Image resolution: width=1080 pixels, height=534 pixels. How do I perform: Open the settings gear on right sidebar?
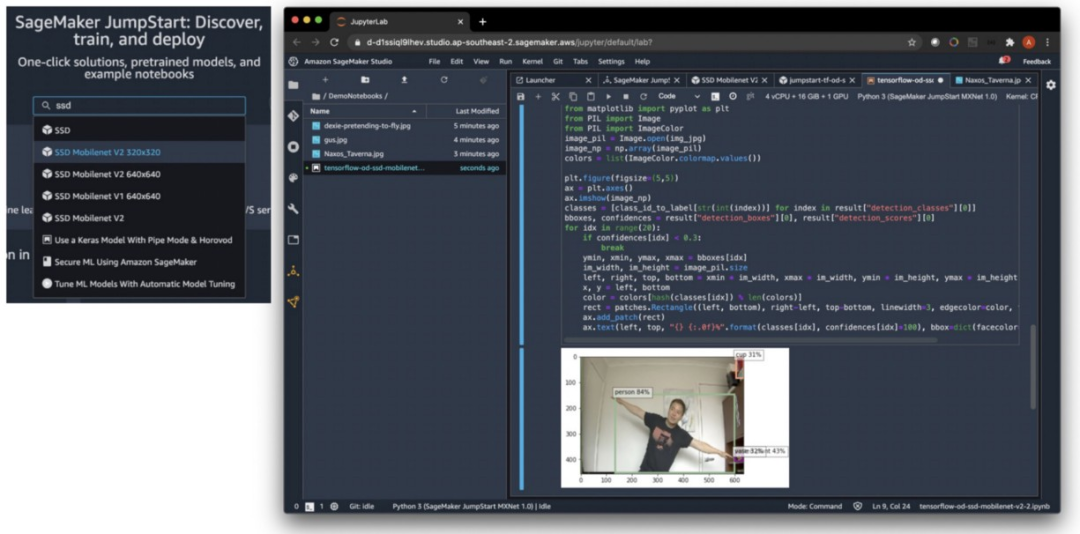[1050, 85]
